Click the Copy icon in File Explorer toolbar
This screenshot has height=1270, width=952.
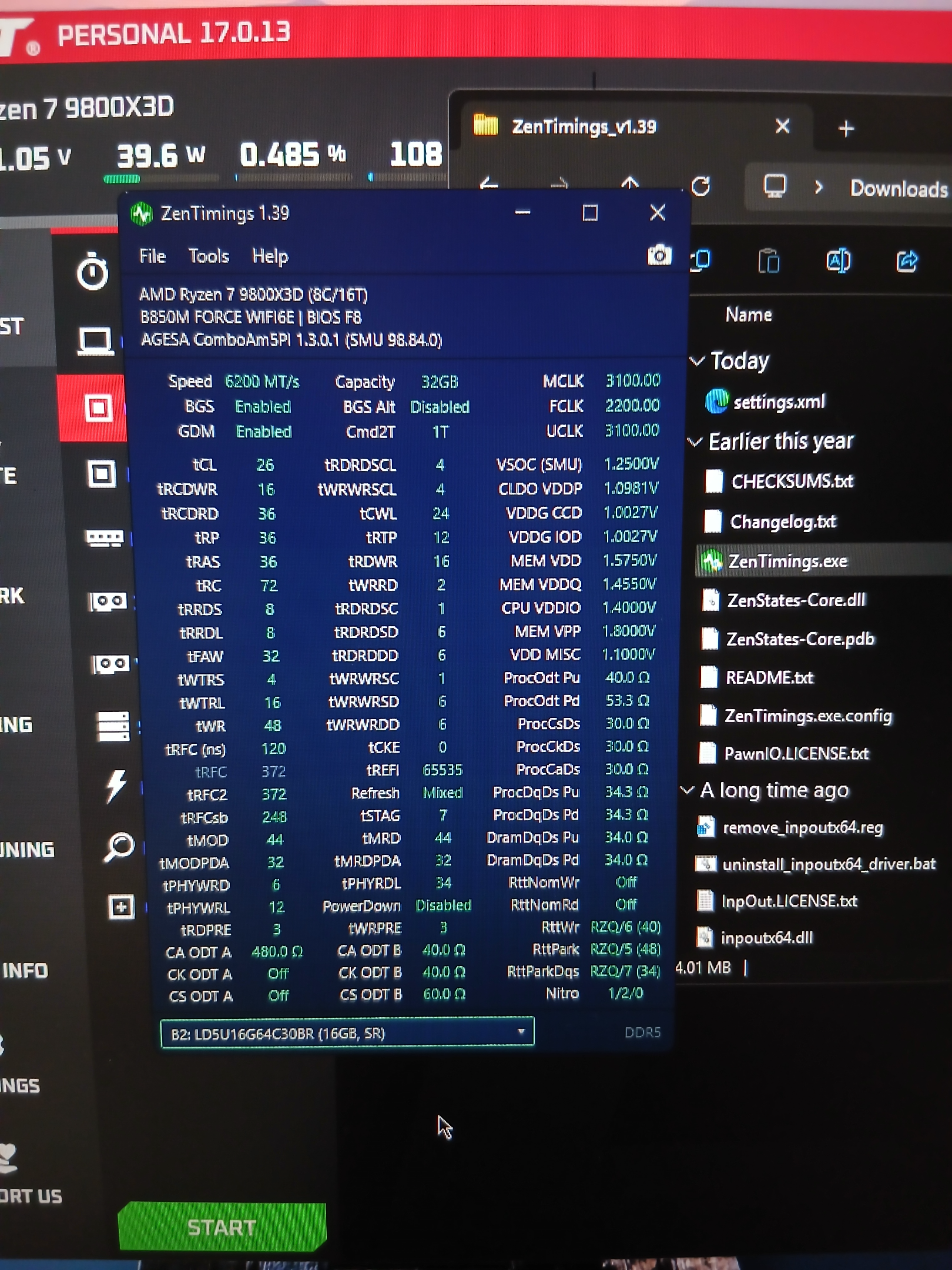[700, 260]
